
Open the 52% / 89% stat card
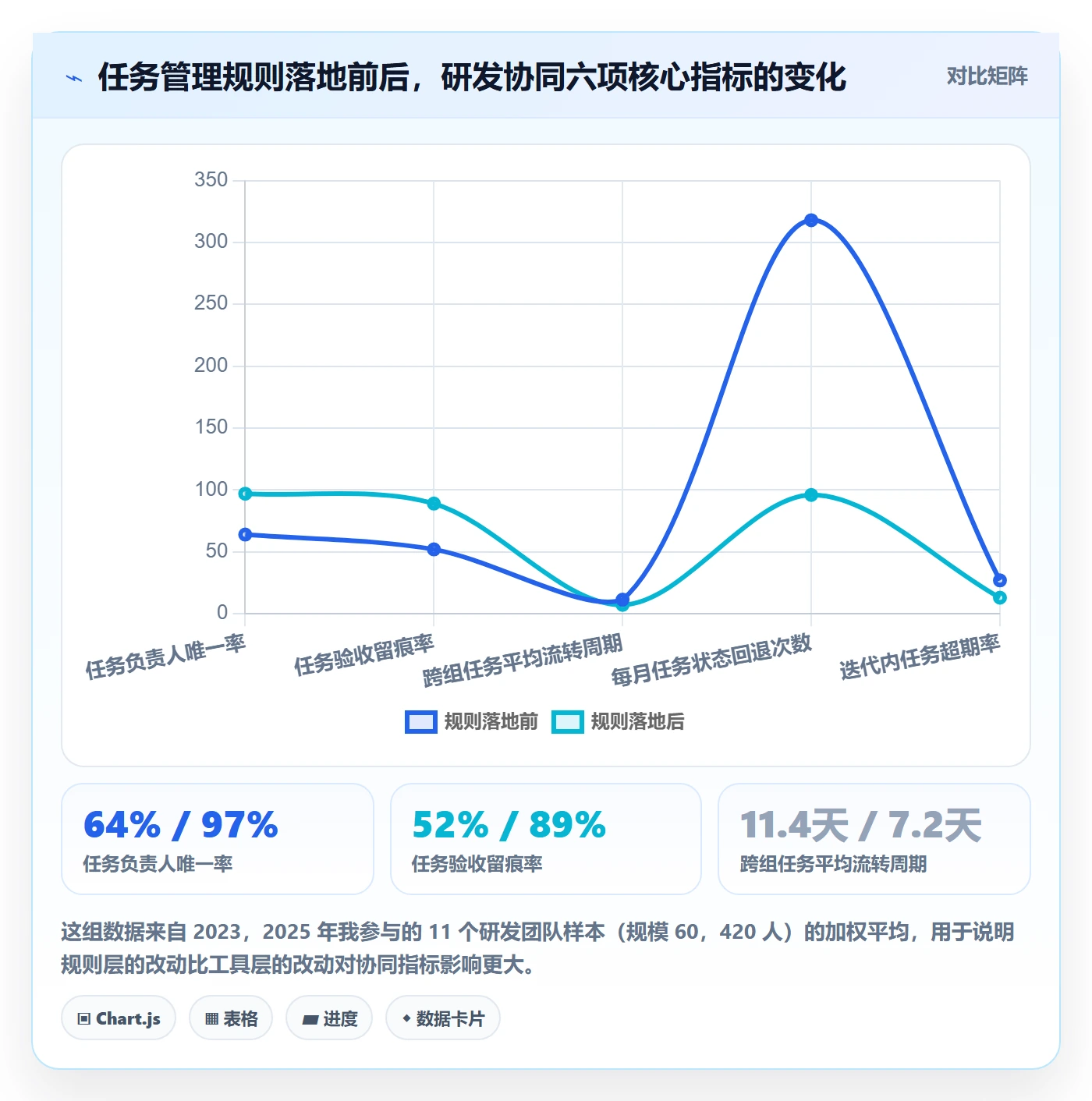click(546, 839)
